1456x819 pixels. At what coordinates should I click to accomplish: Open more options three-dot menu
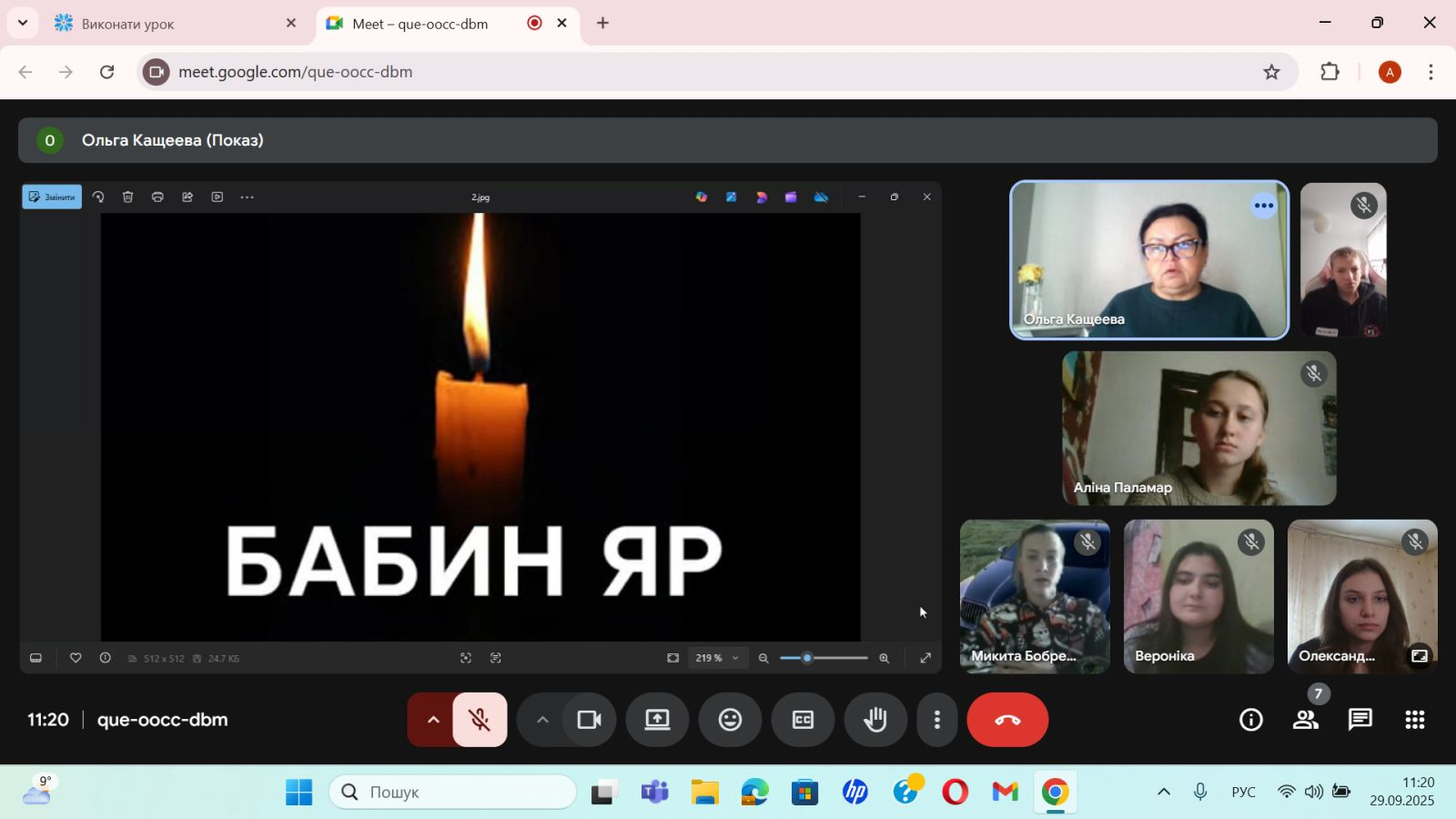coord(936,720)
